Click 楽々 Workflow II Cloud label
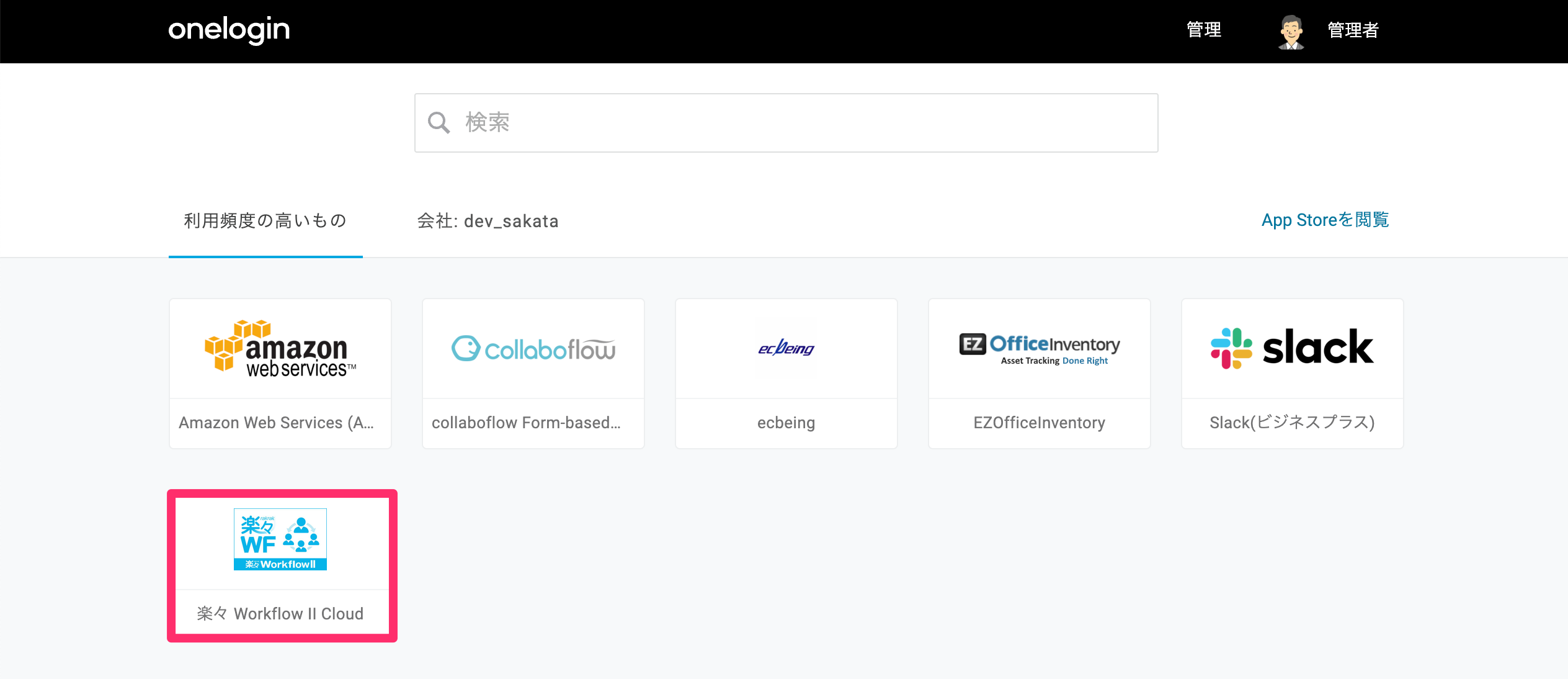The height and width of the screenshot is (679, 1568). 280,614
